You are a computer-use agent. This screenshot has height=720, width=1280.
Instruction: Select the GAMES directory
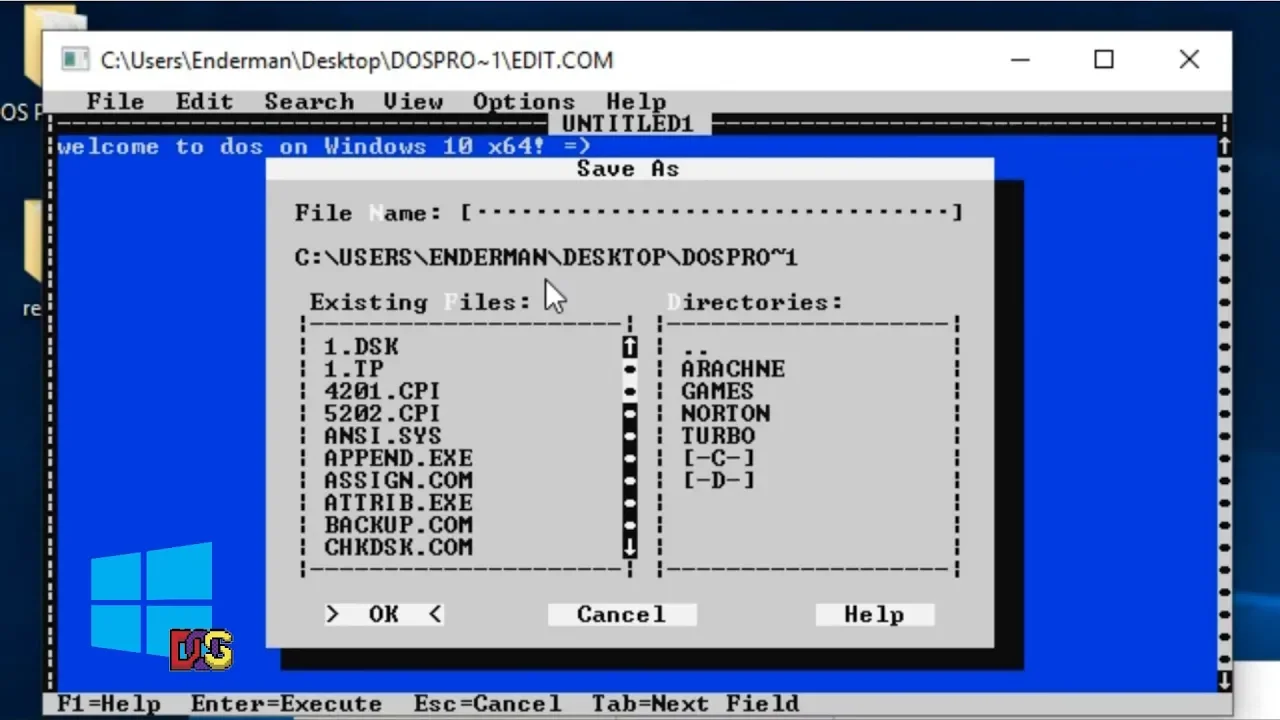(717, 391)
